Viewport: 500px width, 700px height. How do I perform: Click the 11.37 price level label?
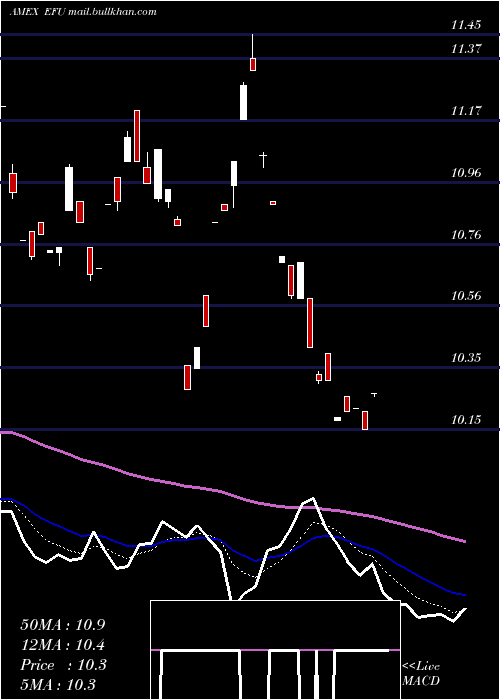coord(466,49)
